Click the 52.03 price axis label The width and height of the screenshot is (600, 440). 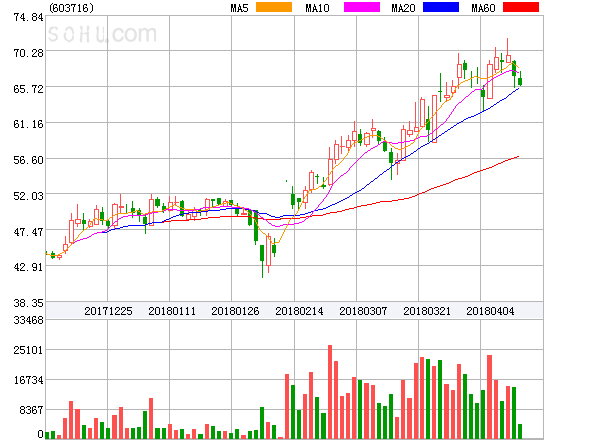tap(28, 196)
